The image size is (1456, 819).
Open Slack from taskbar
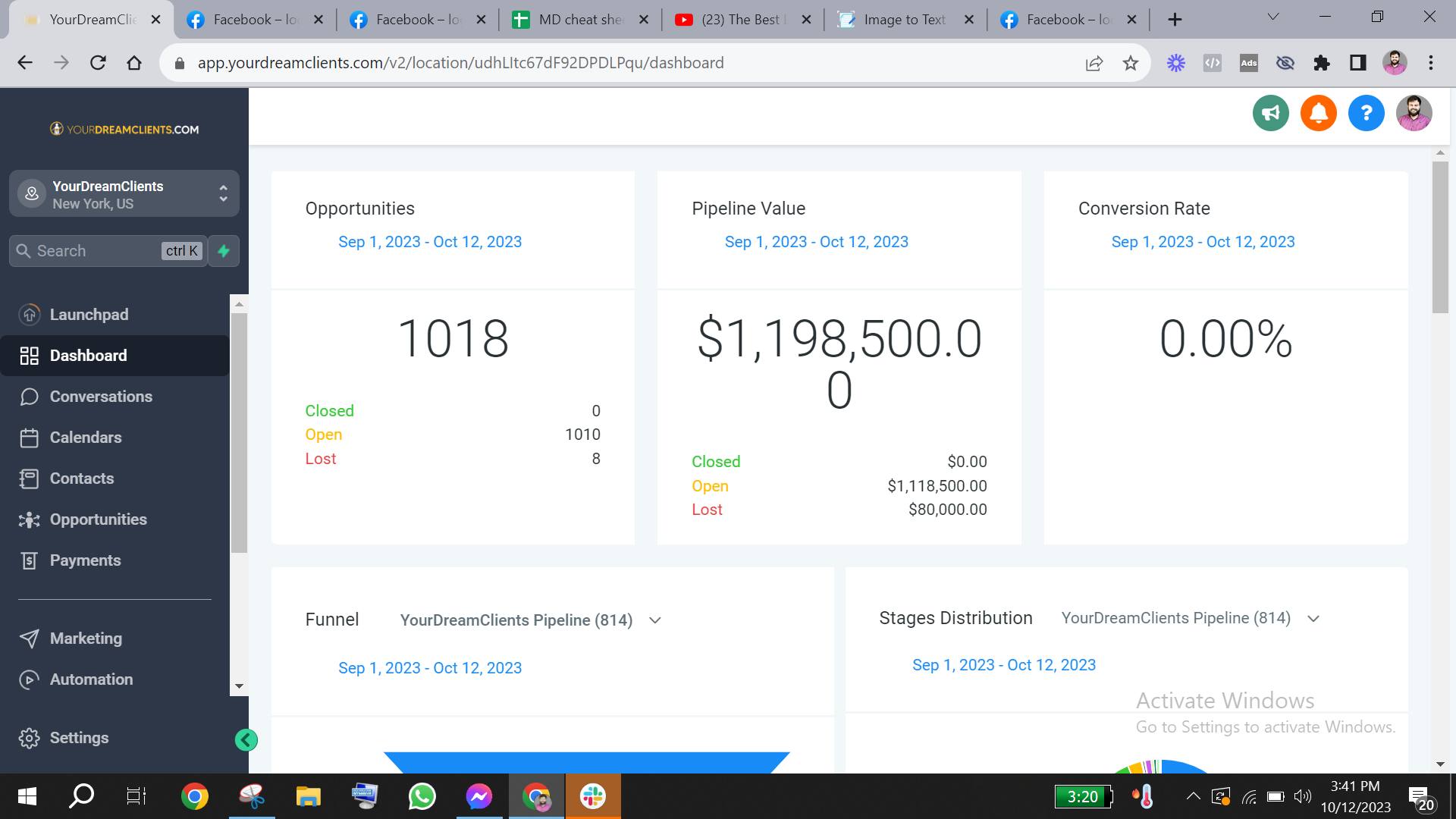[593, 796]
